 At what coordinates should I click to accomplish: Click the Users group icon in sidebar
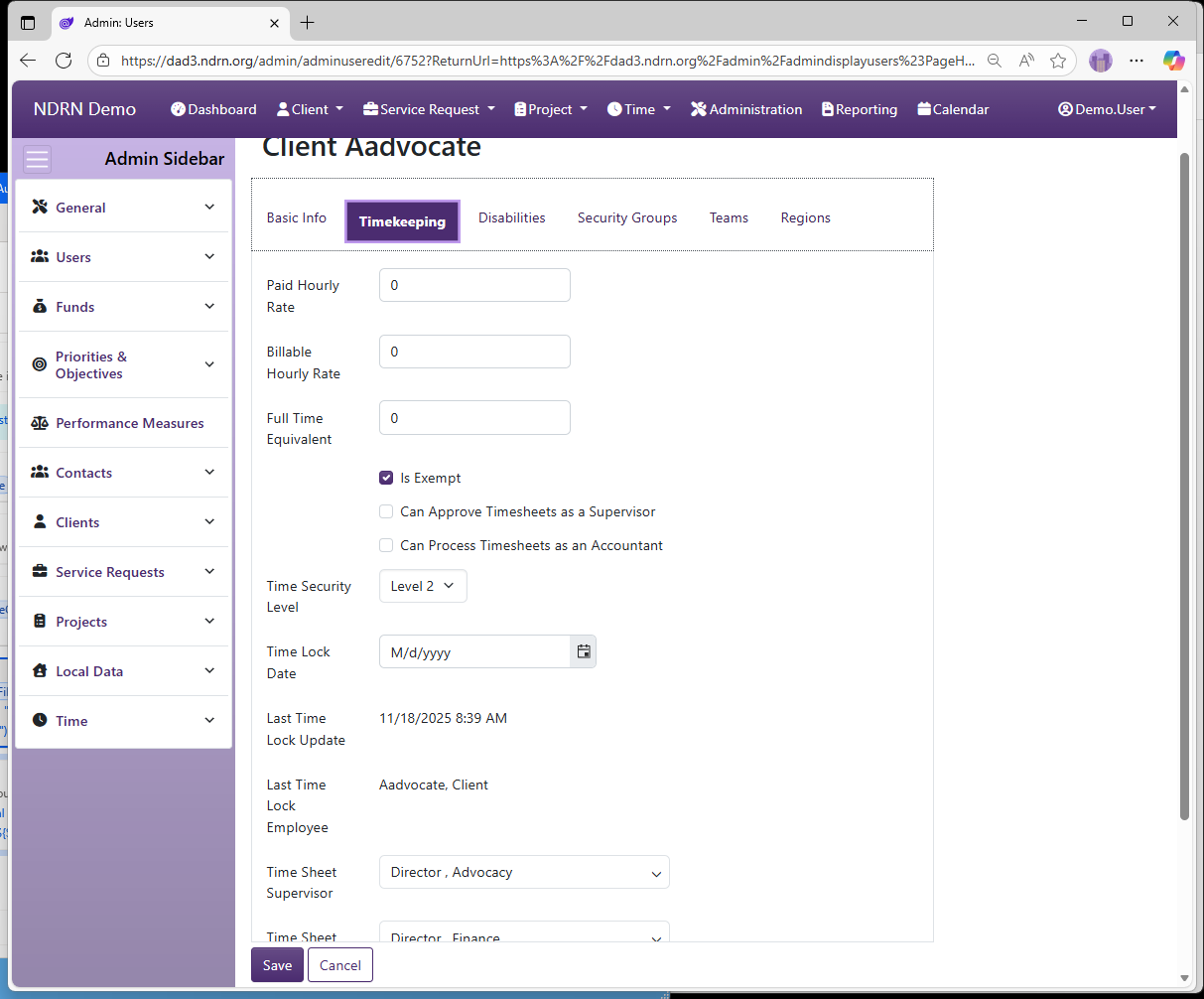click(40, 256)
